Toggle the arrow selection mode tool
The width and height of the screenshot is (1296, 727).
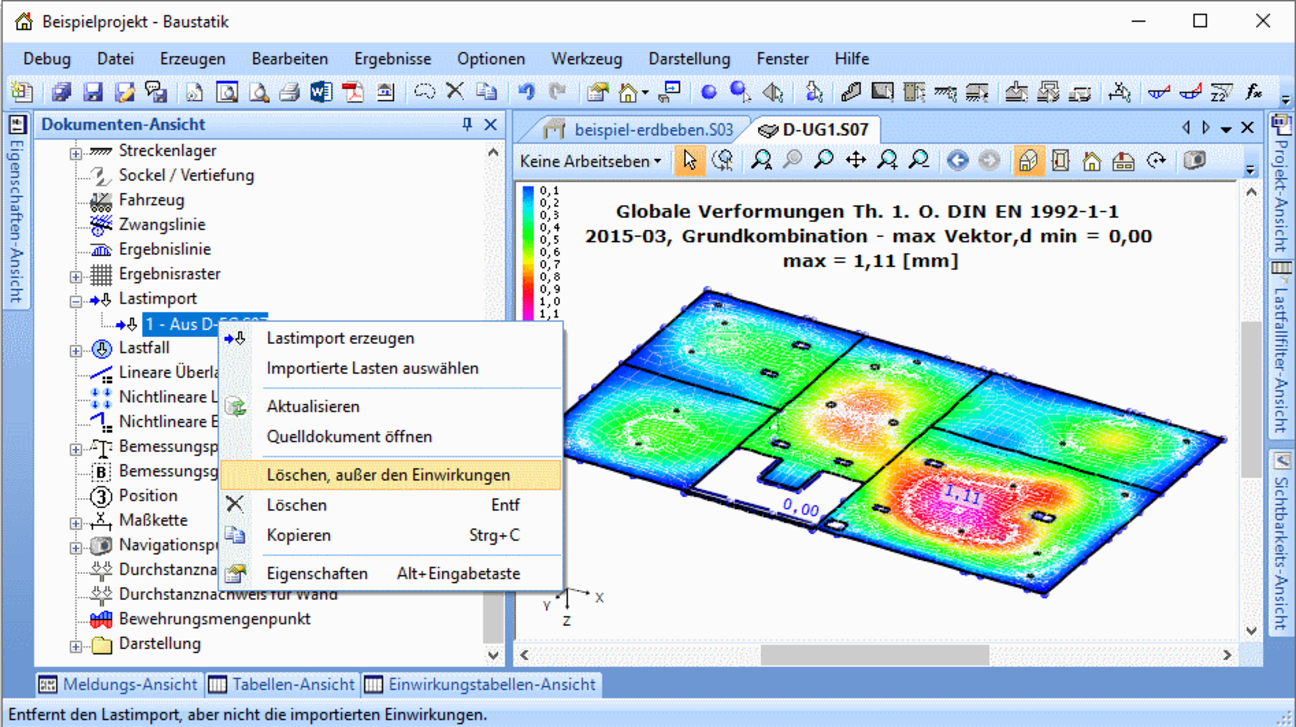click(x=690, y=161)
